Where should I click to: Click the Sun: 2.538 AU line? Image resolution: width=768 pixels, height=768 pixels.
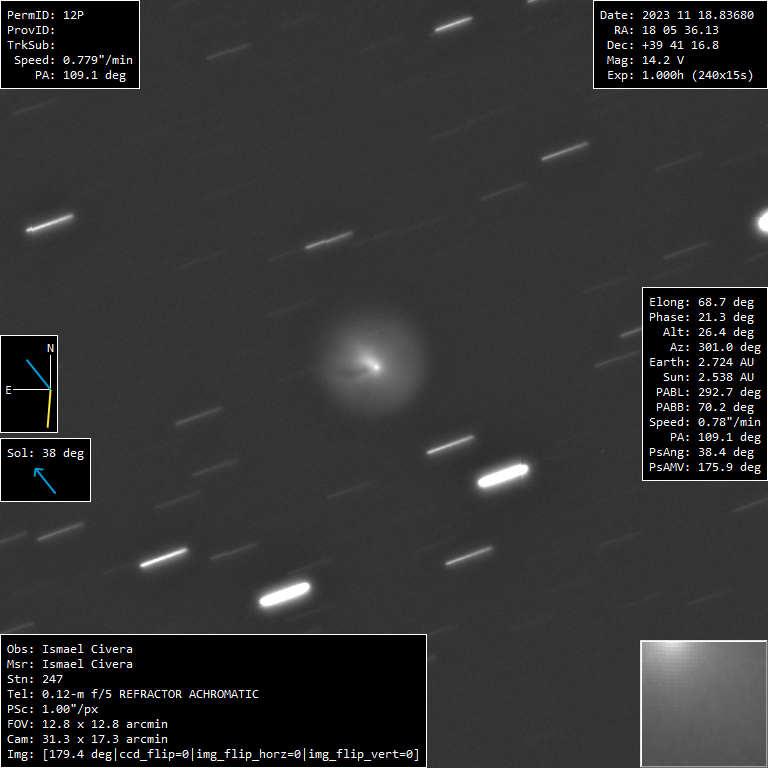708,377
